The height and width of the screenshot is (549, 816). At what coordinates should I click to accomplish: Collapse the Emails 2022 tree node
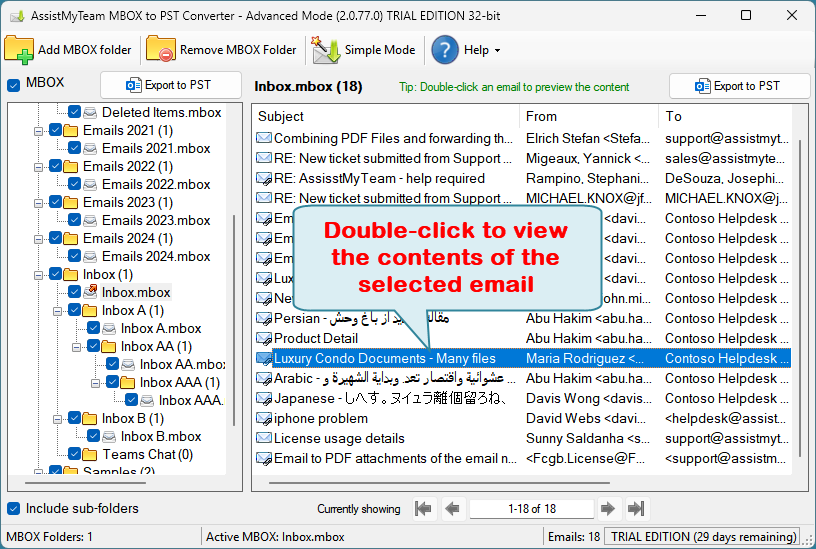tap(38, 167)
